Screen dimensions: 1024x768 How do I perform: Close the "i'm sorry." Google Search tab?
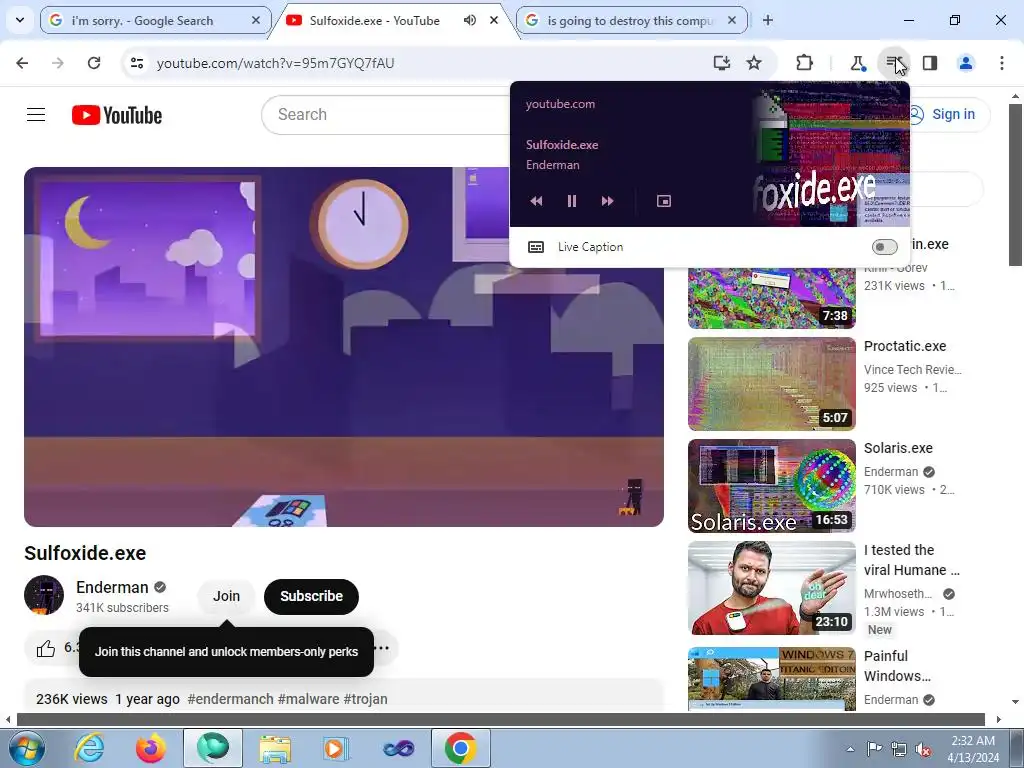(x=256, y=20)
